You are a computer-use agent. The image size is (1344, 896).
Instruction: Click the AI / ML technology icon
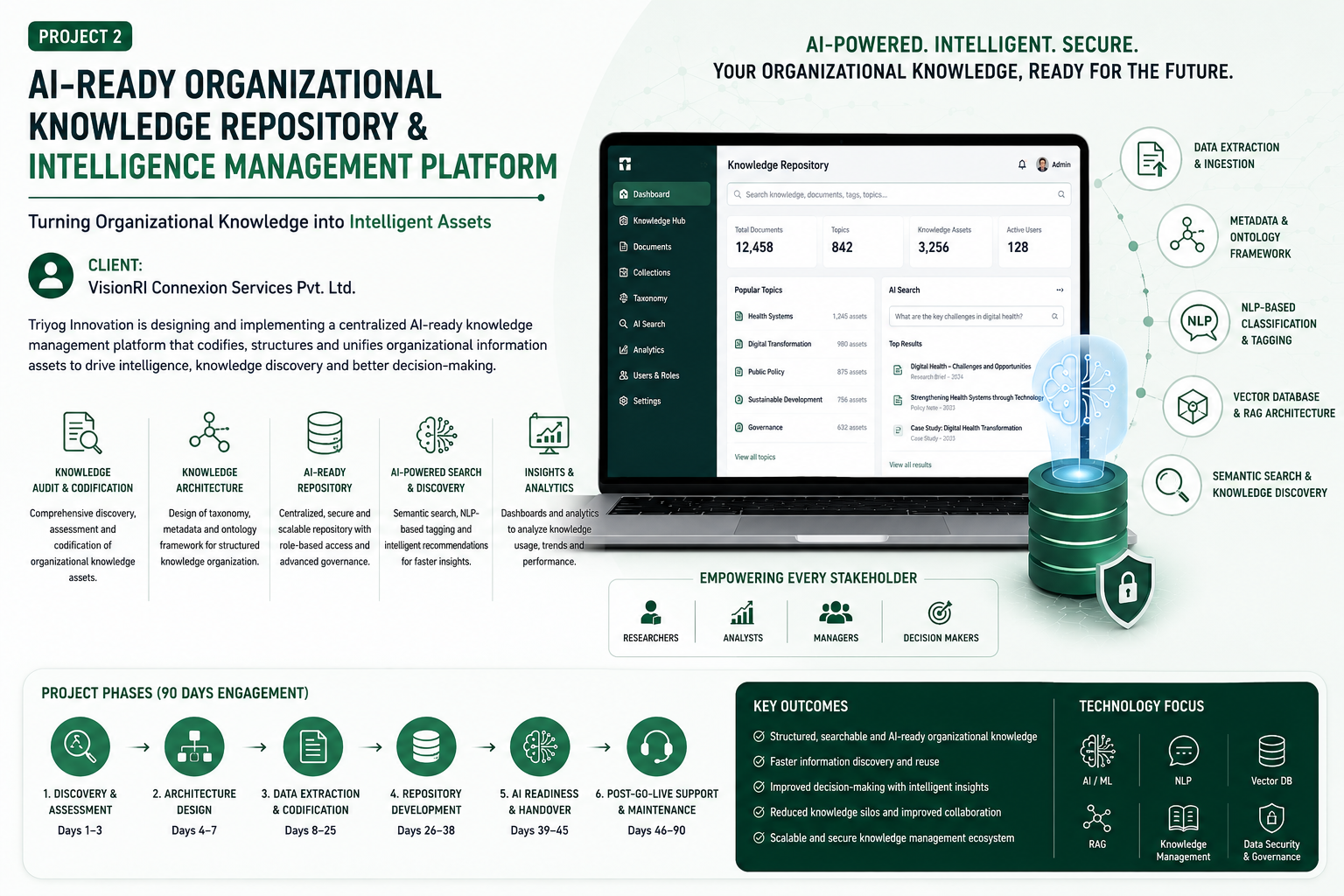(x=1097, y=751)
